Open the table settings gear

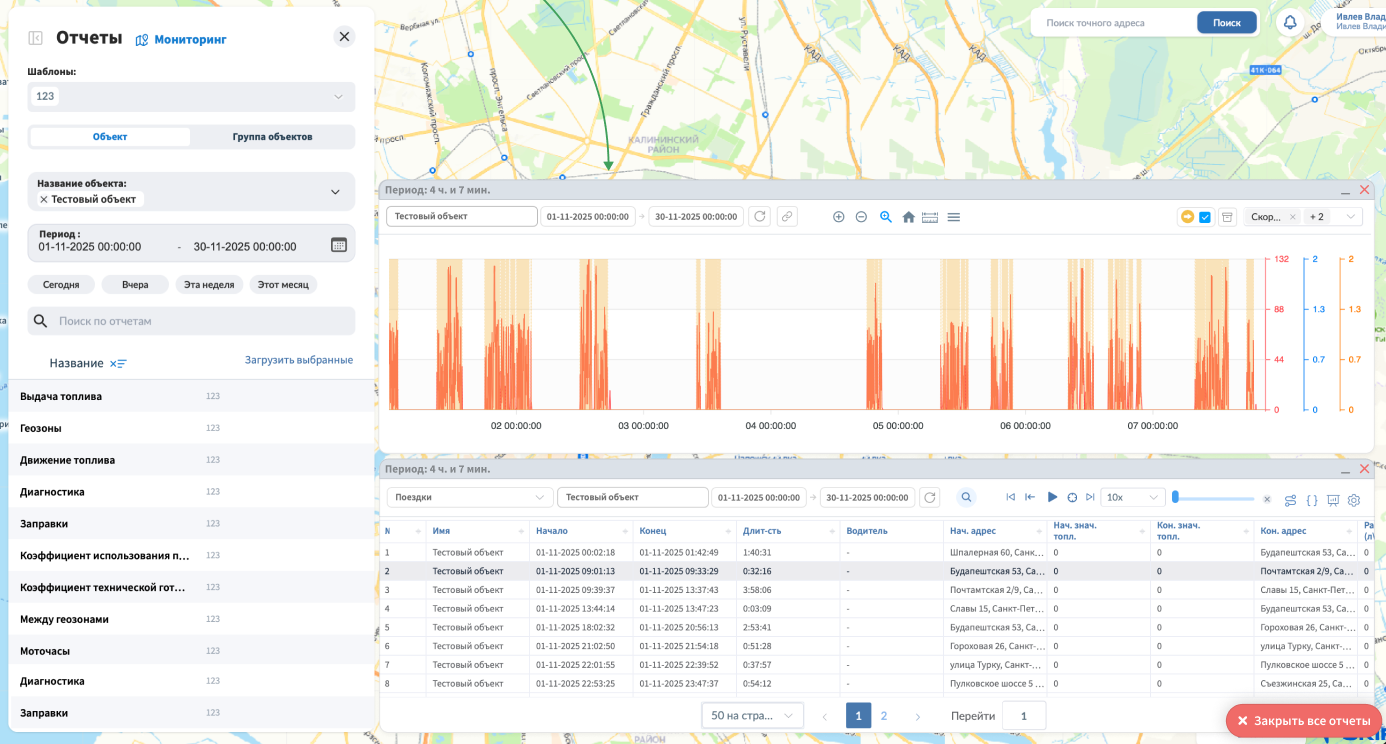(1354, 500)
